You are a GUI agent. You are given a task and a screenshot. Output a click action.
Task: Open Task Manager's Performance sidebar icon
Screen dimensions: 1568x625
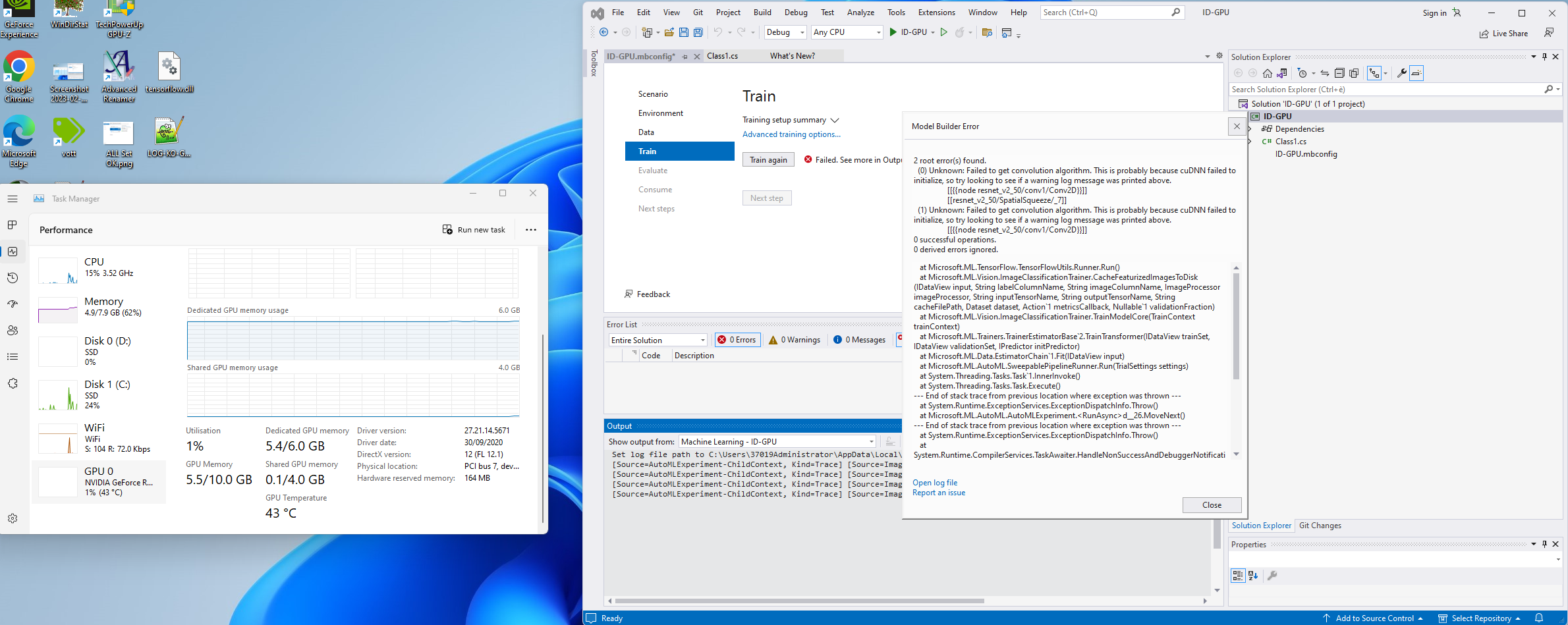13,251
